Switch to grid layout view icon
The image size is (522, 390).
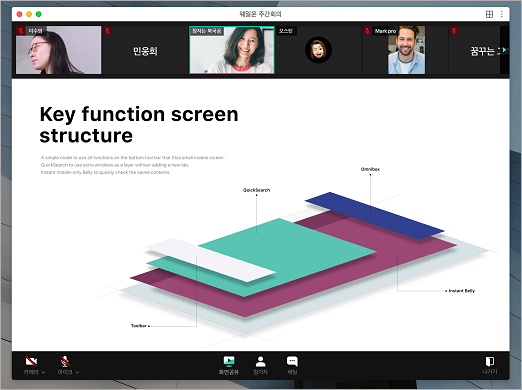pos(489,14)
